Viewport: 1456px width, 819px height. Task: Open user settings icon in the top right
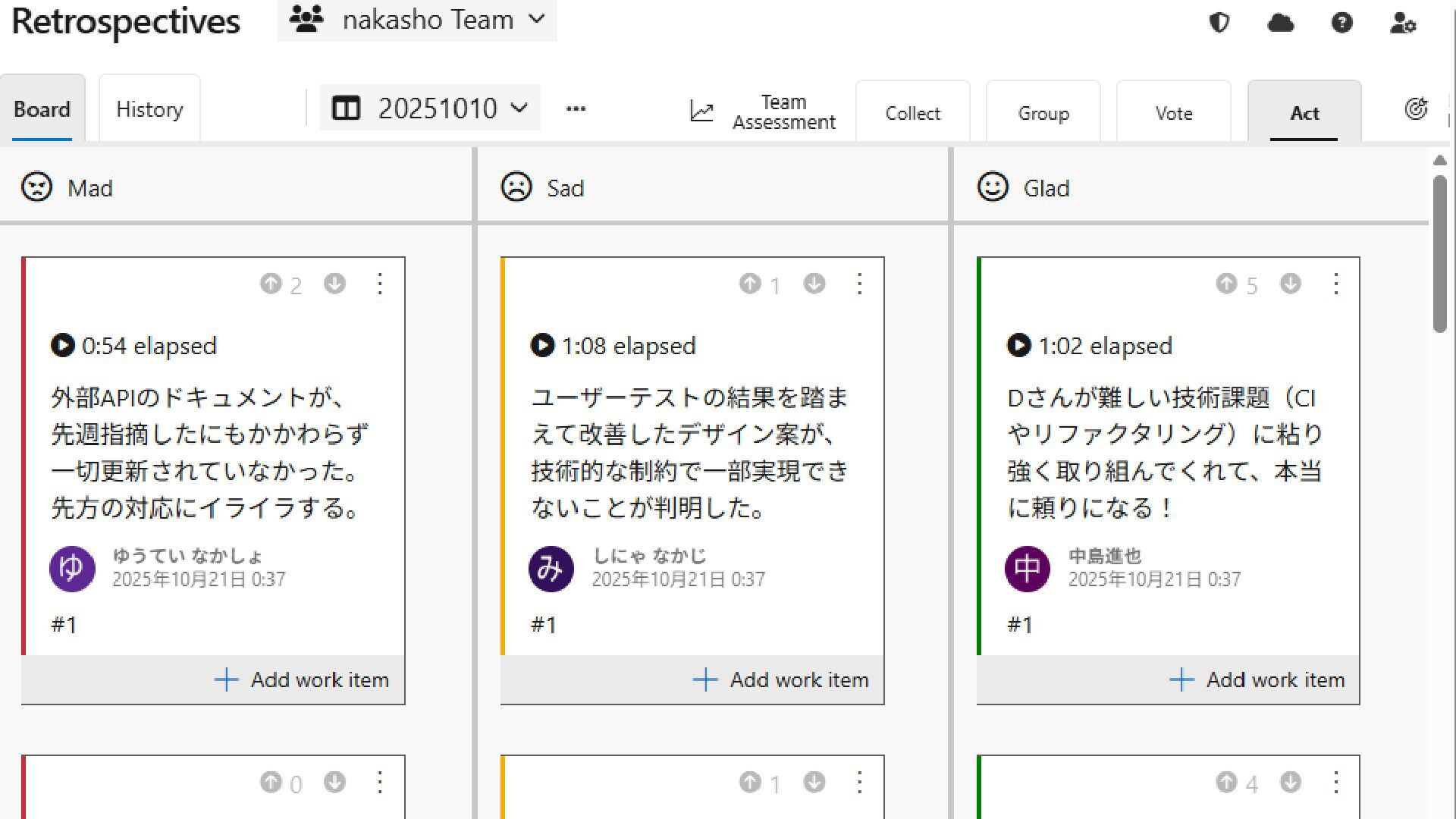(x=1403, y=23)
